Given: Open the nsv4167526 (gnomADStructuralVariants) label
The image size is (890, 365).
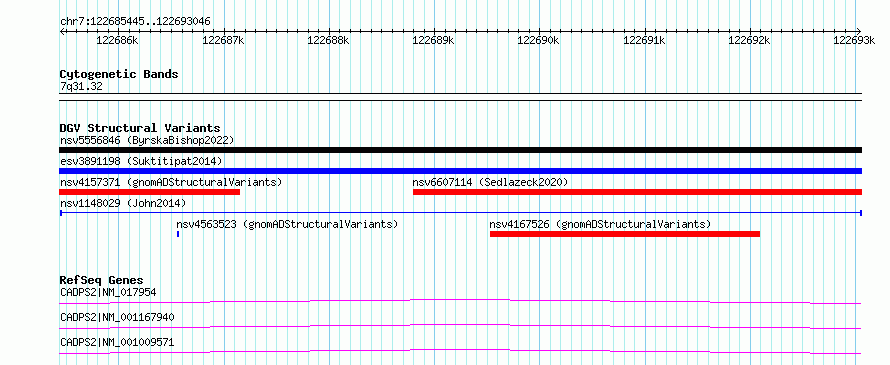Looking at the screenshot, I should pos(600,224).
